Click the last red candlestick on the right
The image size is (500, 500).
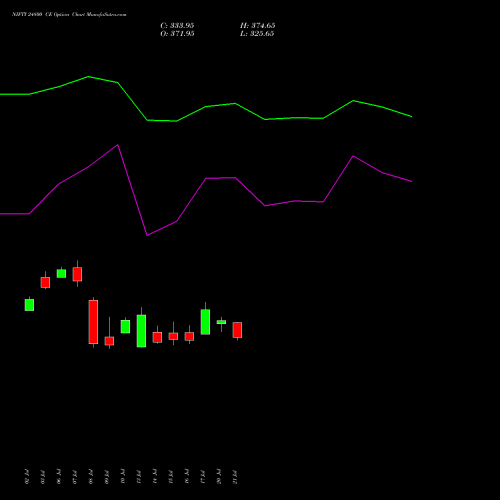tap(237, 330)
